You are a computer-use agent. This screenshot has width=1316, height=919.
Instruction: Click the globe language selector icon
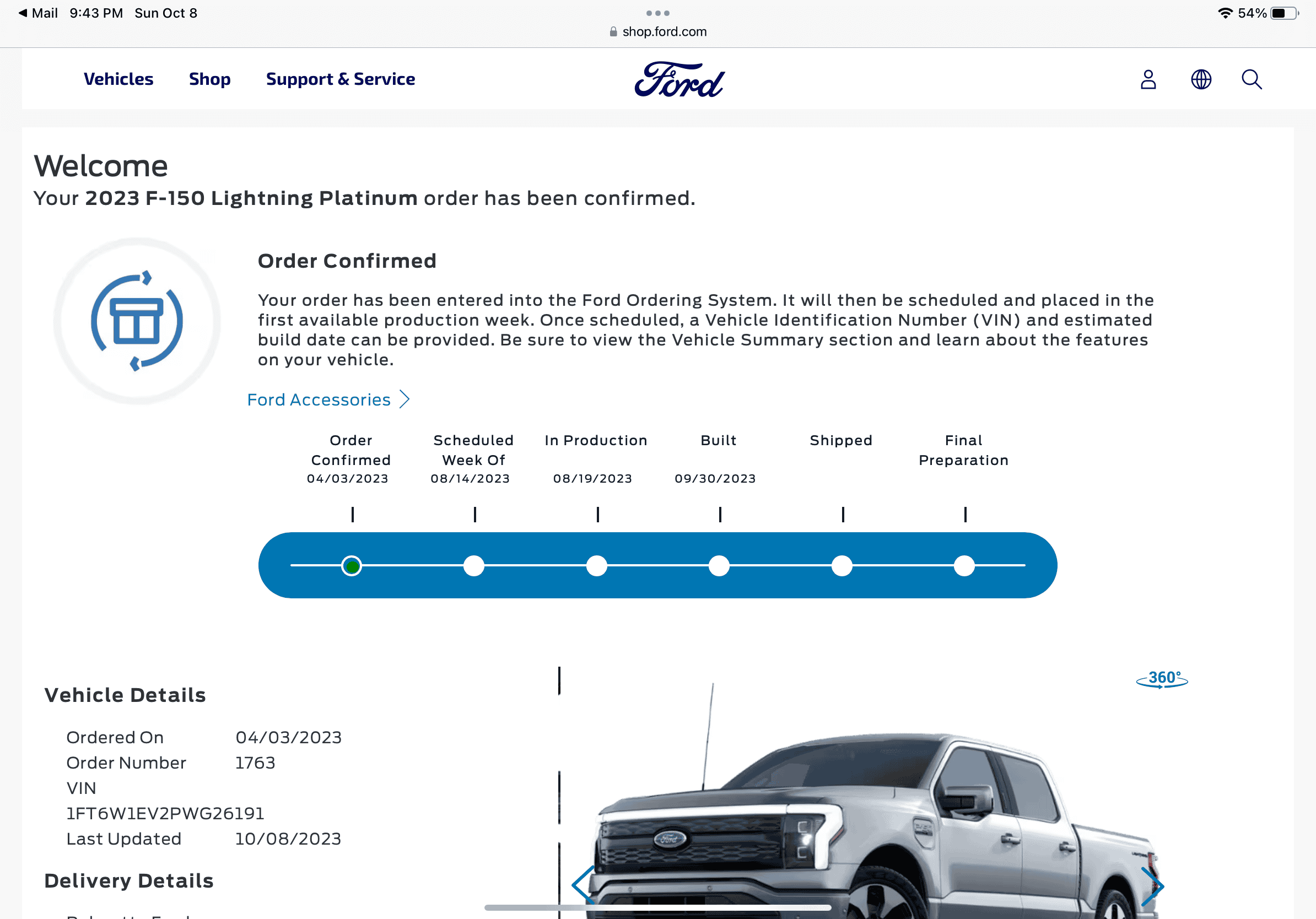pyautogui.click(x=1201, y=80)
